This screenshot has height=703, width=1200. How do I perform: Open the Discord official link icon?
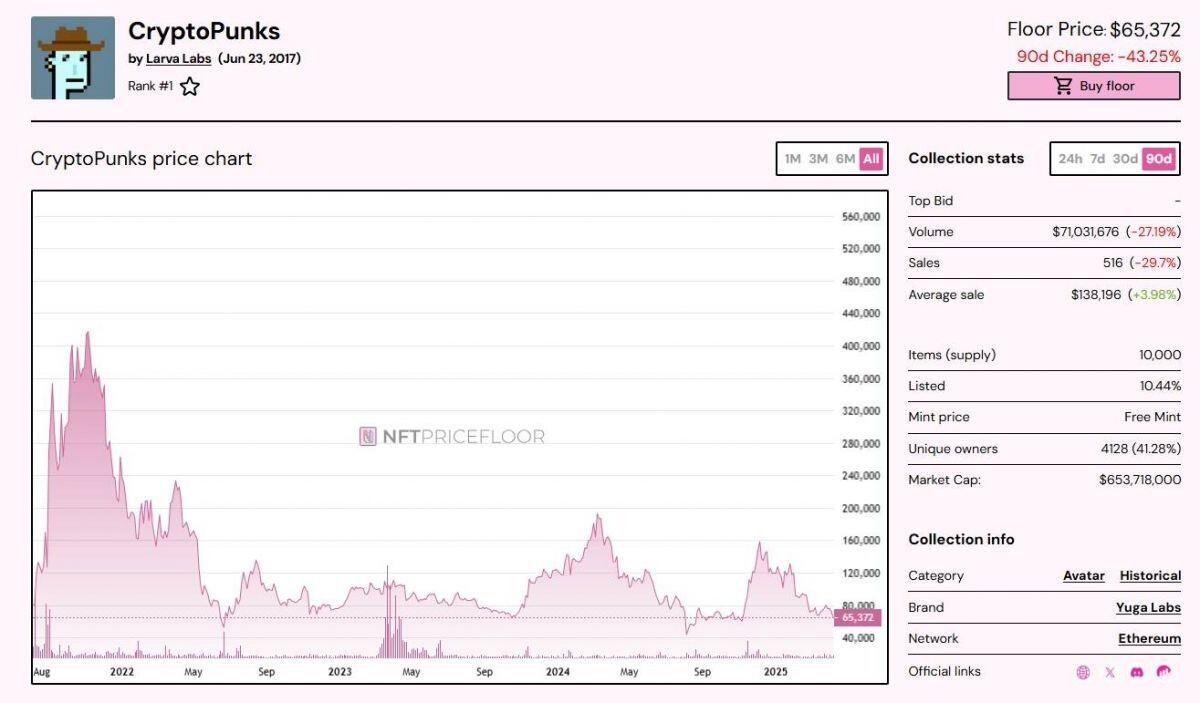tap(1136, 672)
